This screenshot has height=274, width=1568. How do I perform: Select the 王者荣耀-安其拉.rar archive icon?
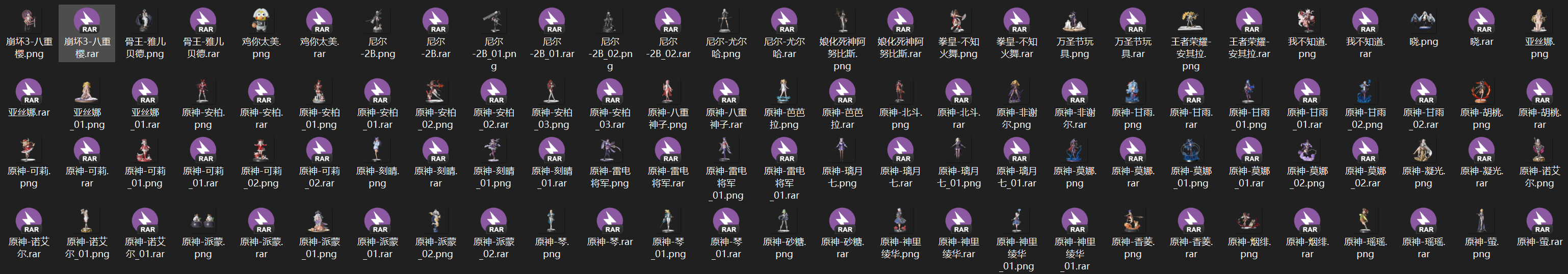pyautogui.click(x=1249, y=21)
